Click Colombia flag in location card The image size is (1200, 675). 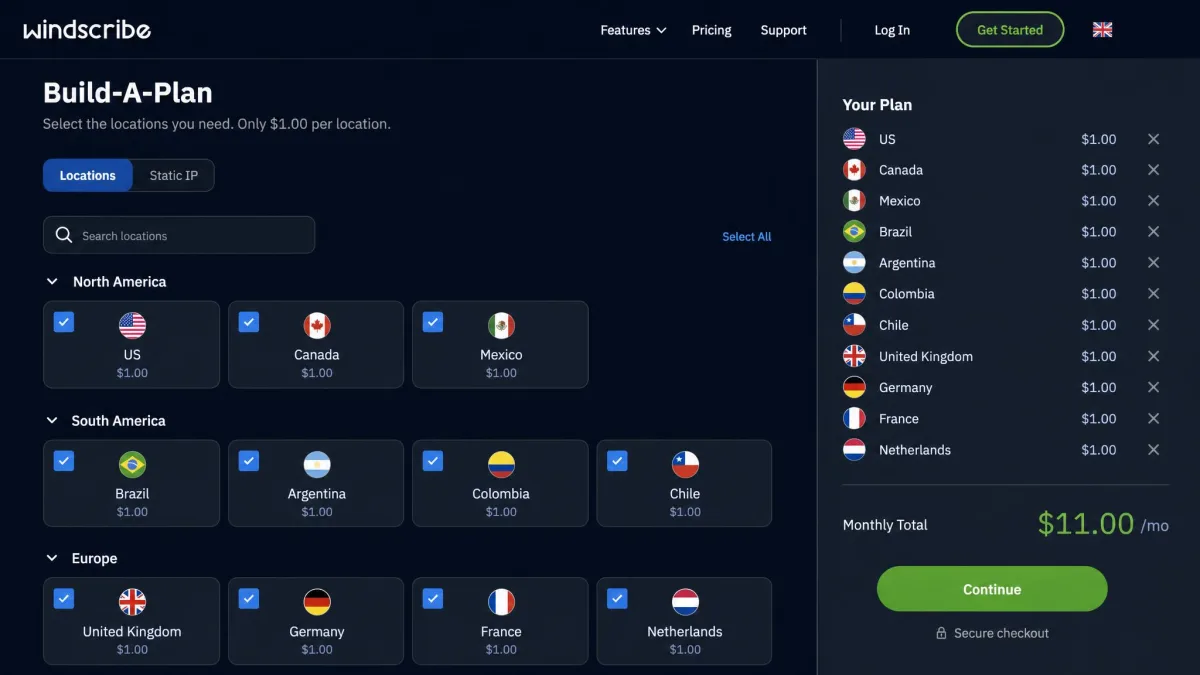(x=501, y=465)
